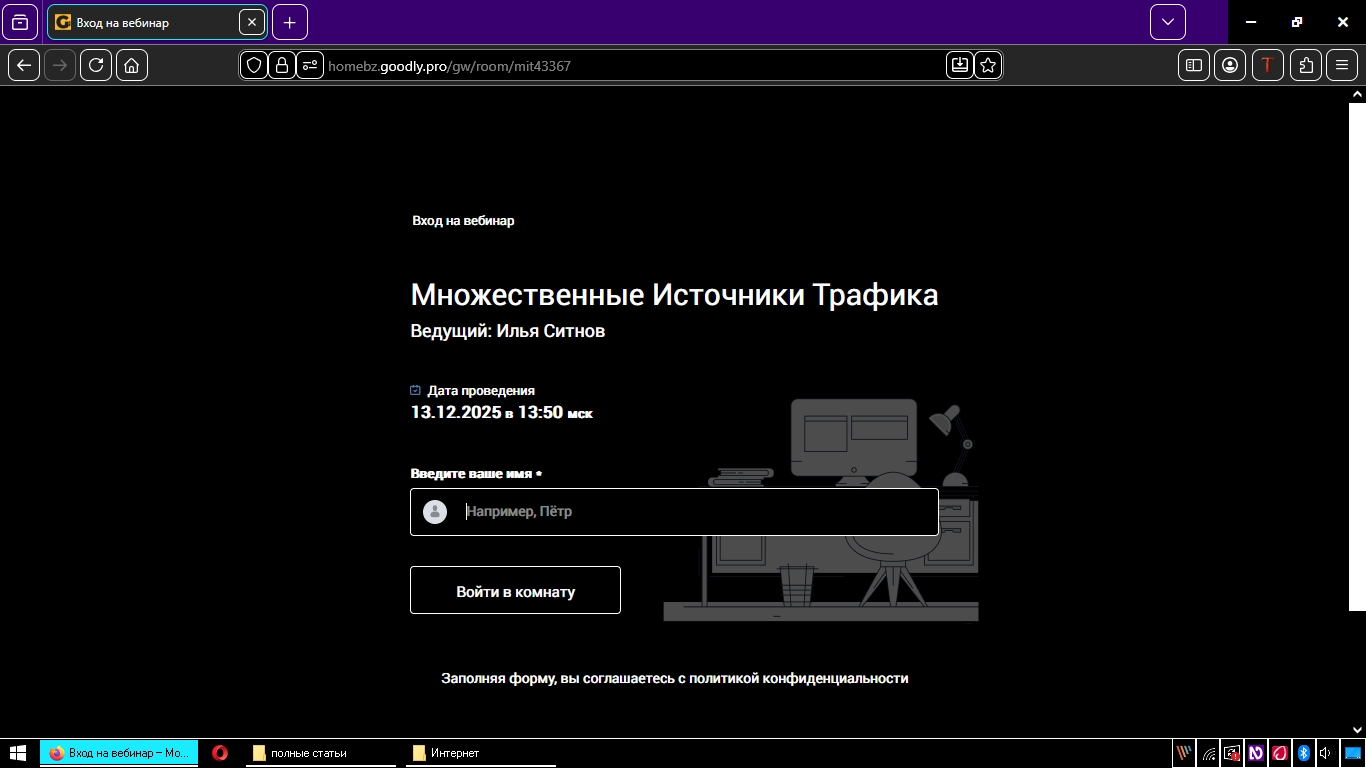Open the volume control in system tray
This screenshot has height=768, width=1366.
(1327, 752)
